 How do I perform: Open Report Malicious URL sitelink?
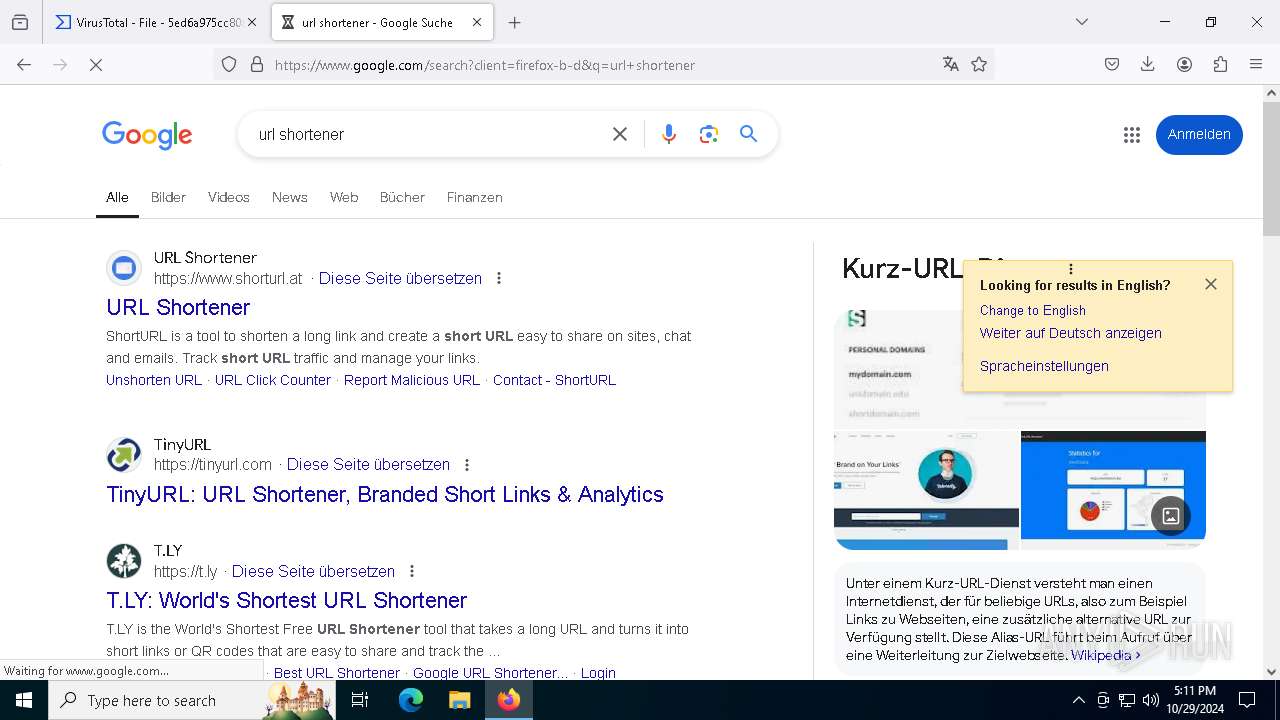[412, 380]
